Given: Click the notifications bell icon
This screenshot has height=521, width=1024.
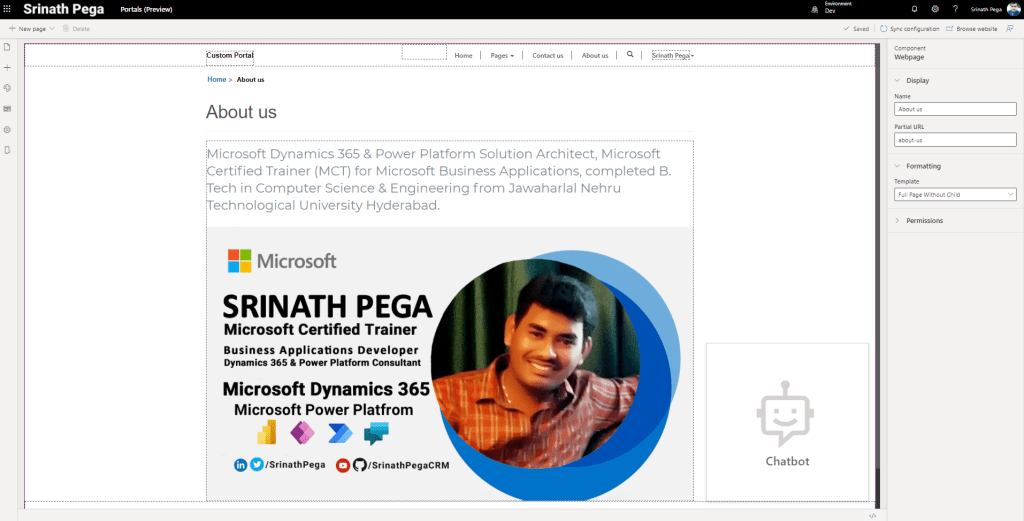Looking at the screenshot, I should (x=914, y=9).
